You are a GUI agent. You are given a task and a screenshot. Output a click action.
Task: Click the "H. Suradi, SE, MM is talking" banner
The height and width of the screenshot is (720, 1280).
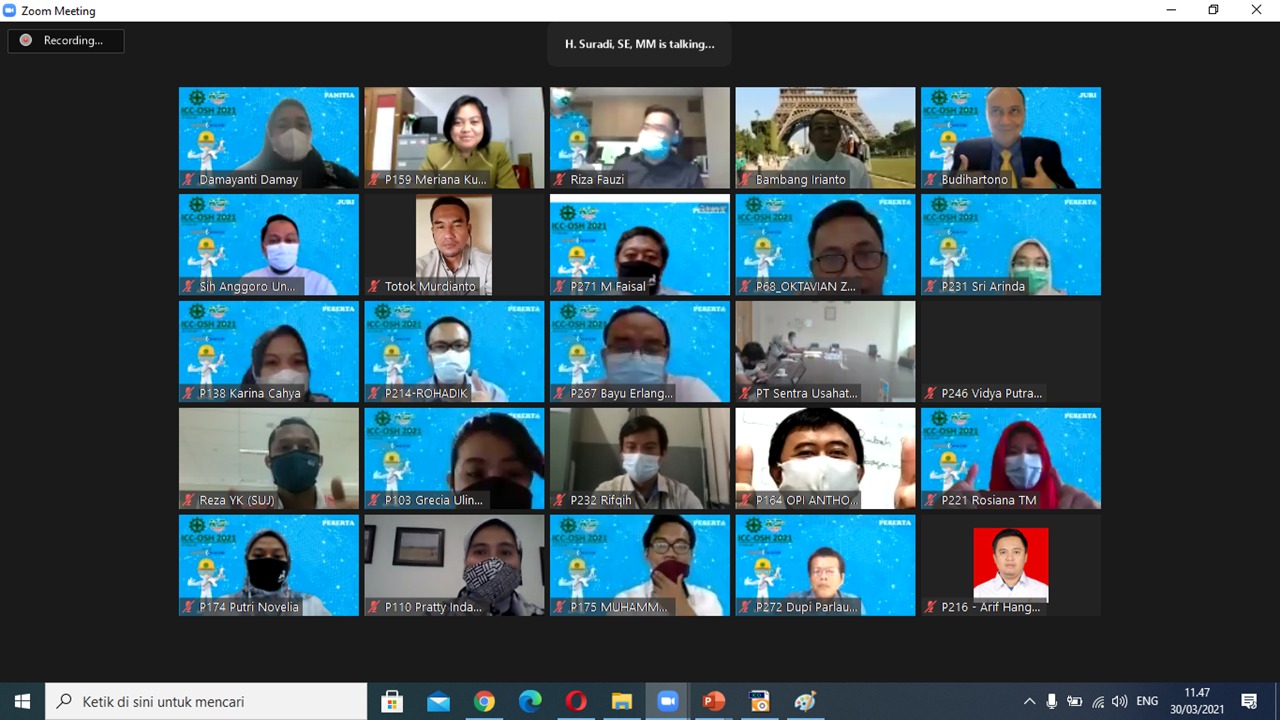(639, 44)
